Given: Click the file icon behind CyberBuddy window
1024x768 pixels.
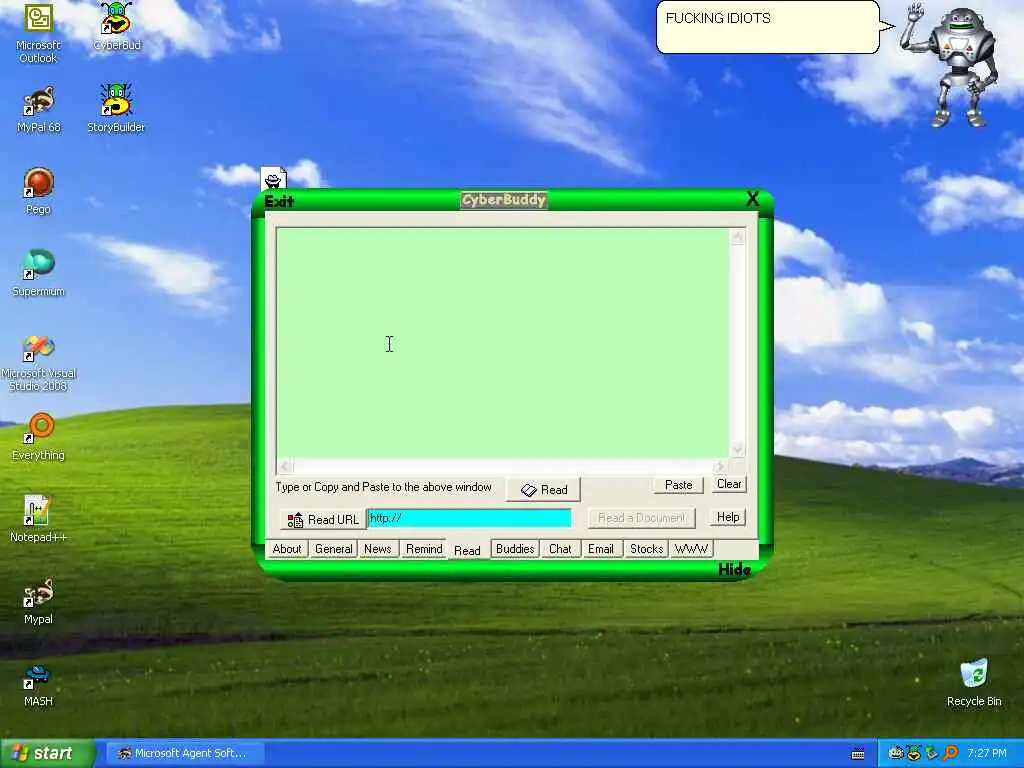Looking at the screenshot, I should click(x=274, y=178).
